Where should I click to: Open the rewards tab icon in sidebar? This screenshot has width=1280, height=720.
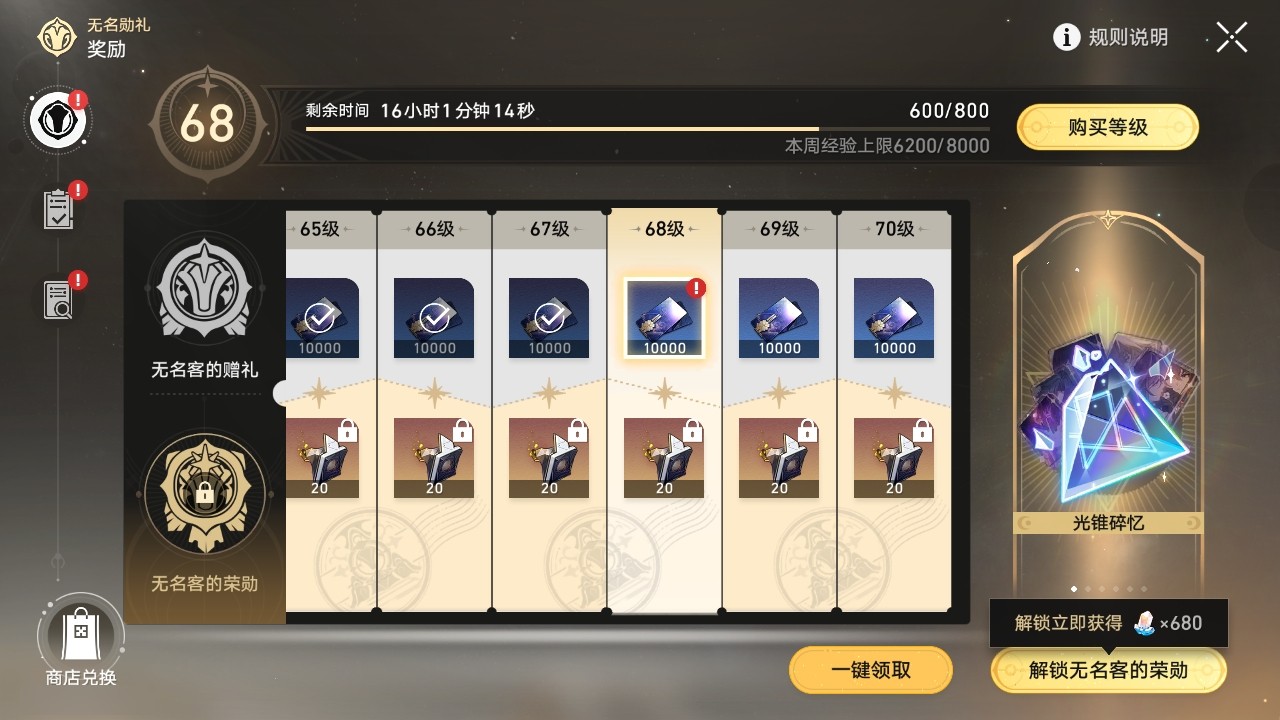coord(59,120)
